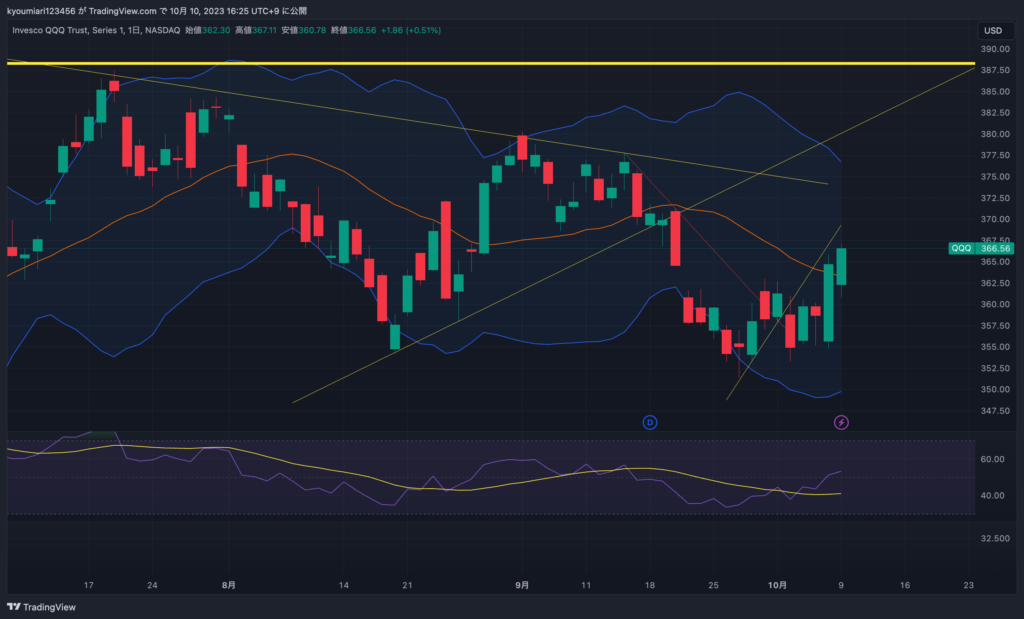Click the 24 date axis label
Image resolution: width=1024 pixels, height=619 pixels.
(x=152, y=585)
